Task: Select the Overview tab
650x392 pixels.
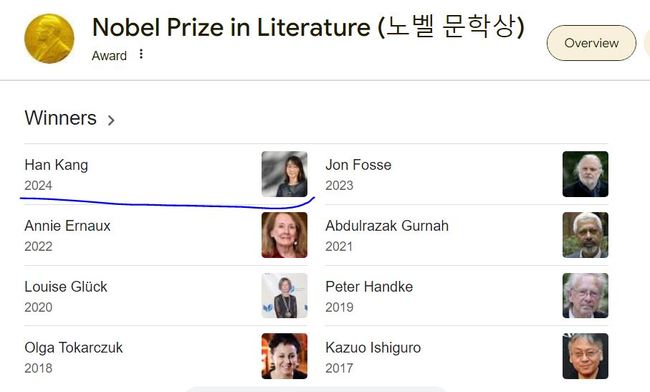Action: (x=592, y=43)
